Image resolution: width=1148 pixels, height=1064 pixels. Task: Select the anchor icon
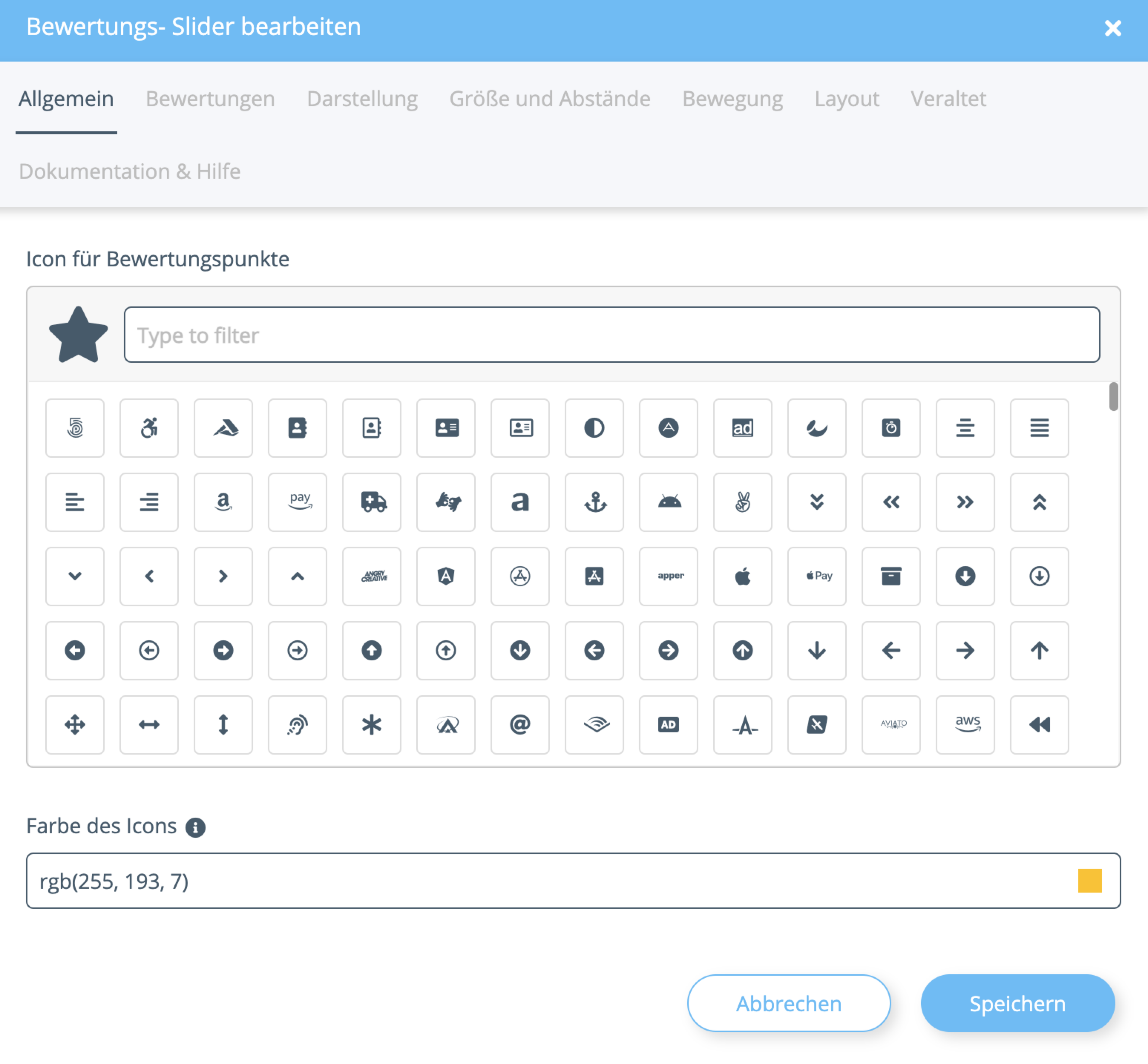[594, 502]
